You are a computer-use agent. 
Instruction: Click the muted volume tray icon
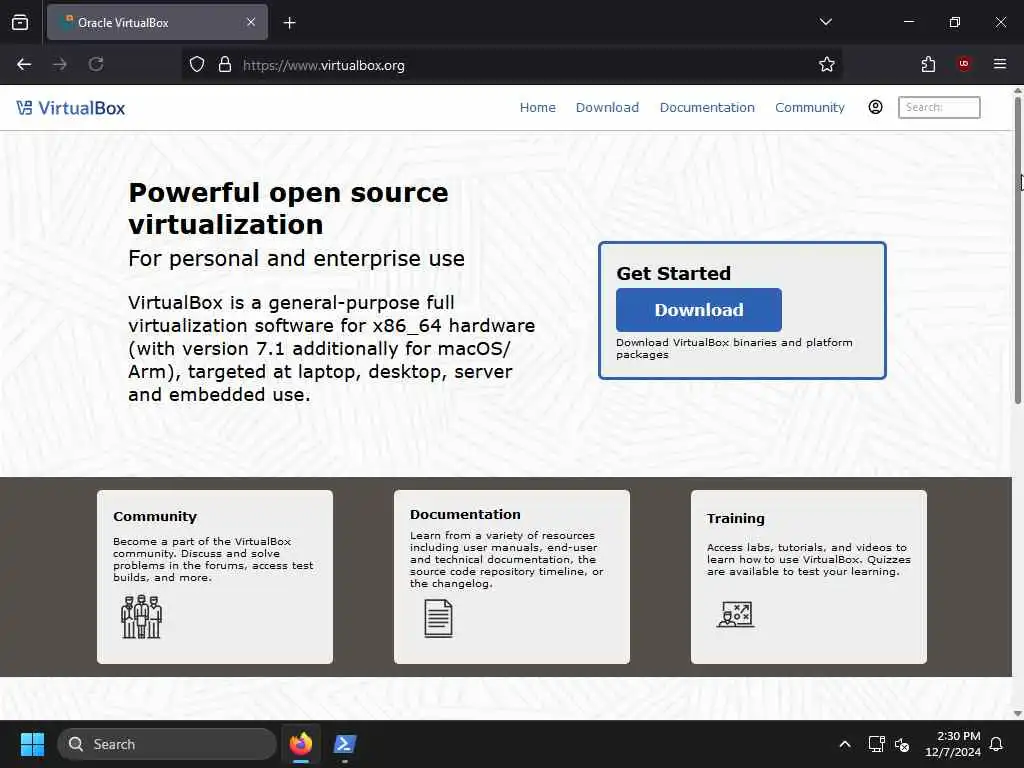click(902, 744)
